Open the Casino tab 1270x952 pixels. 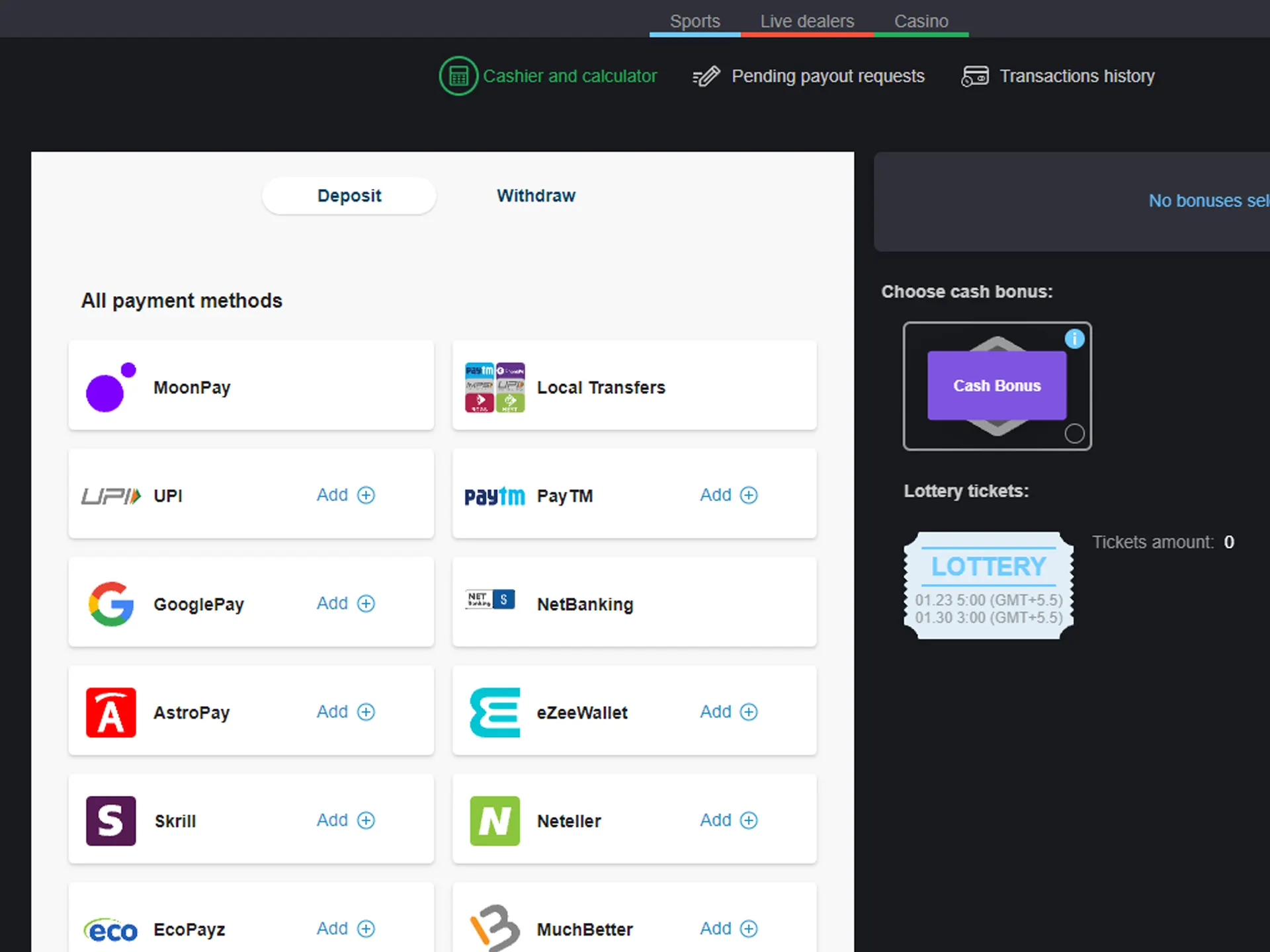click(x=921, y=21)
